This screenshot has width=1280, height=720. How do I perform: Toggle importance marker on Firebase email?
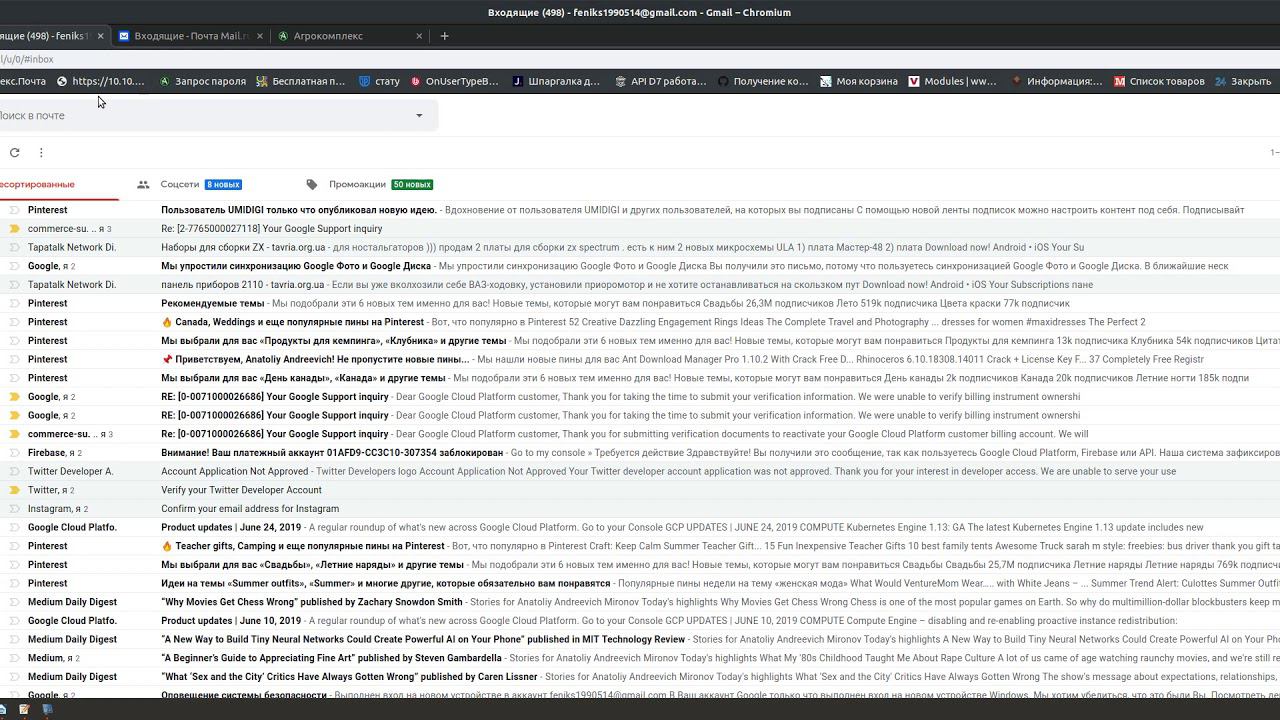[x=14, y=453]
